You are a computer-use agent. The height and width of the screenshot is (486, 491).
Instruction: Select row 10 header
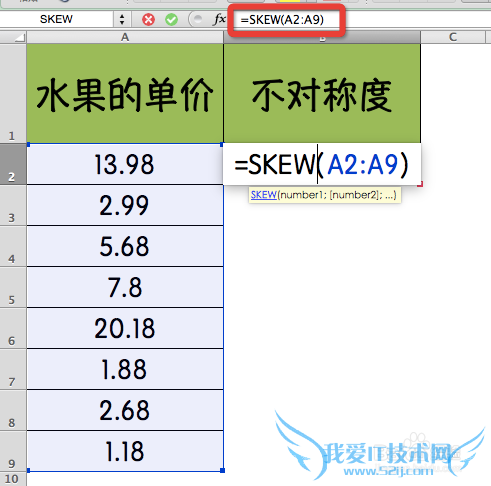[x=13, y=479]
